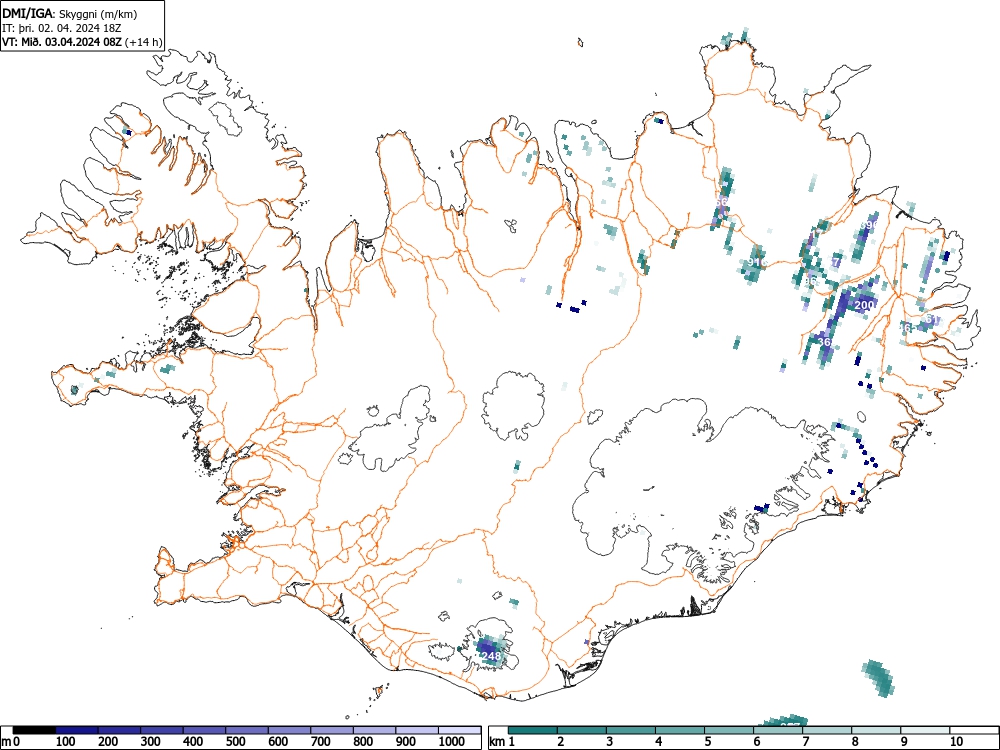Click the dark teal swatch between 1 and 2 km
Screen dimensions: 1000x750
(533, 730)
